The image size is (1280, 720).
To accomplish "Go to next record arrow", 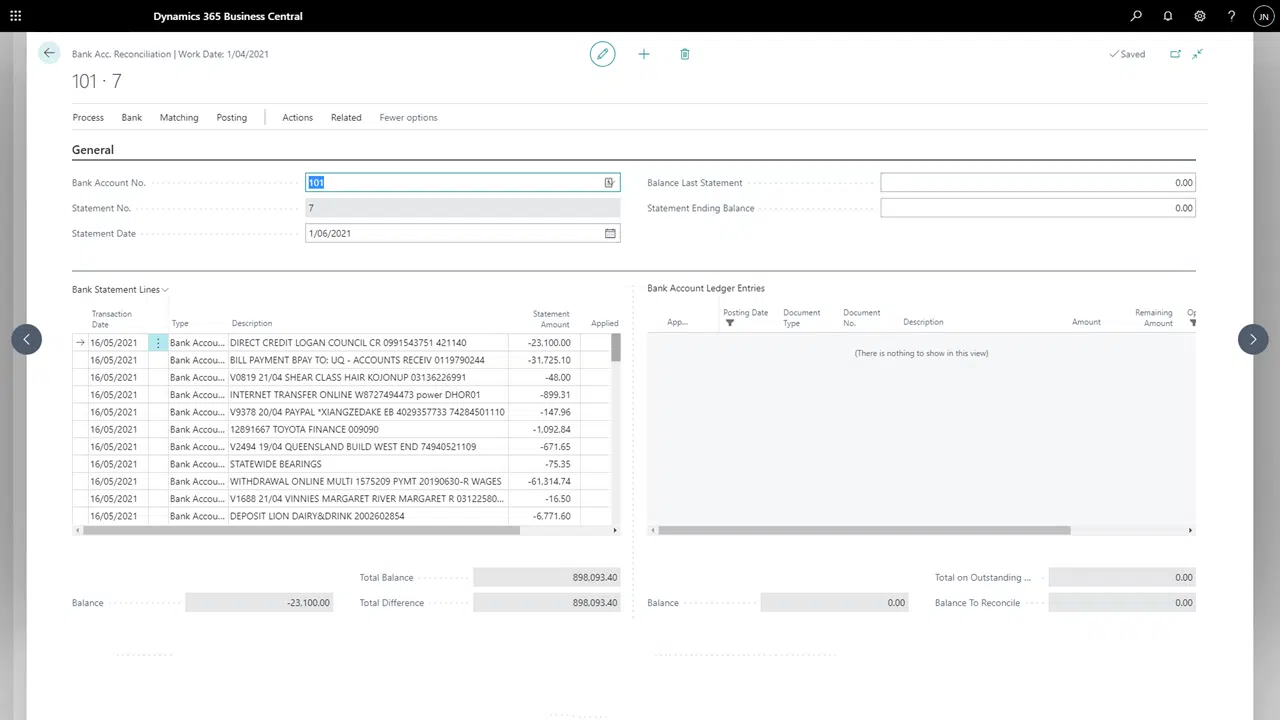I will click(x=1253, y=339).
